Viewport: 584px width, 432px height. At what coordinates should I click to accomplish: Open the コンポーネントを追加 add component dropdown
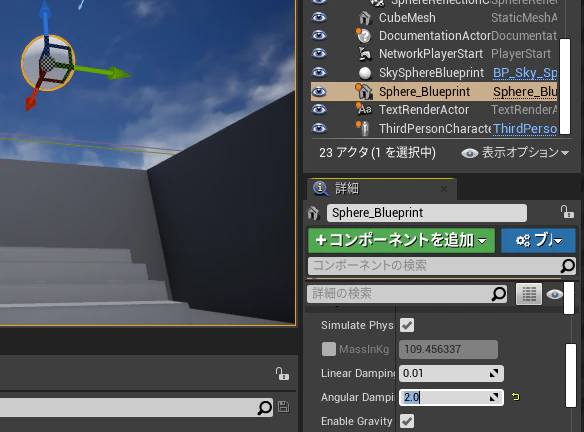[402, 241]
